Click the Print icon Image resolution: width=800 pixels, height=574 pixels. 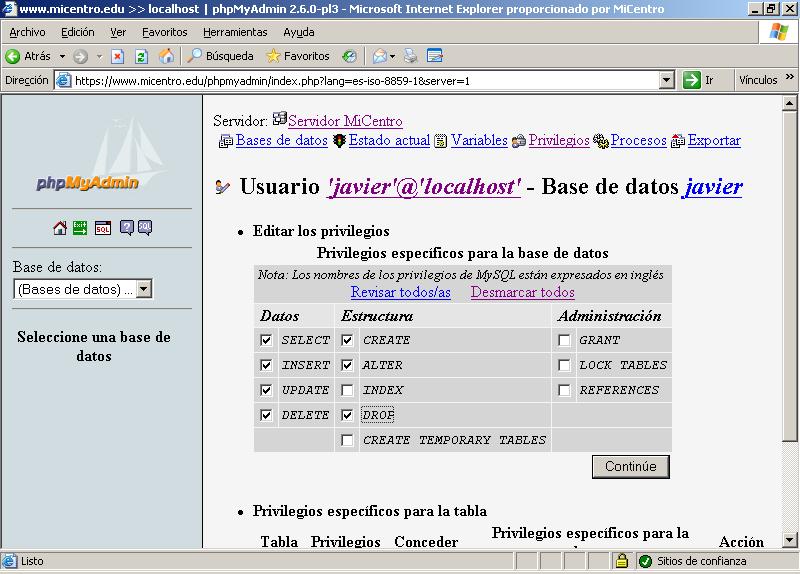(411, 56)
